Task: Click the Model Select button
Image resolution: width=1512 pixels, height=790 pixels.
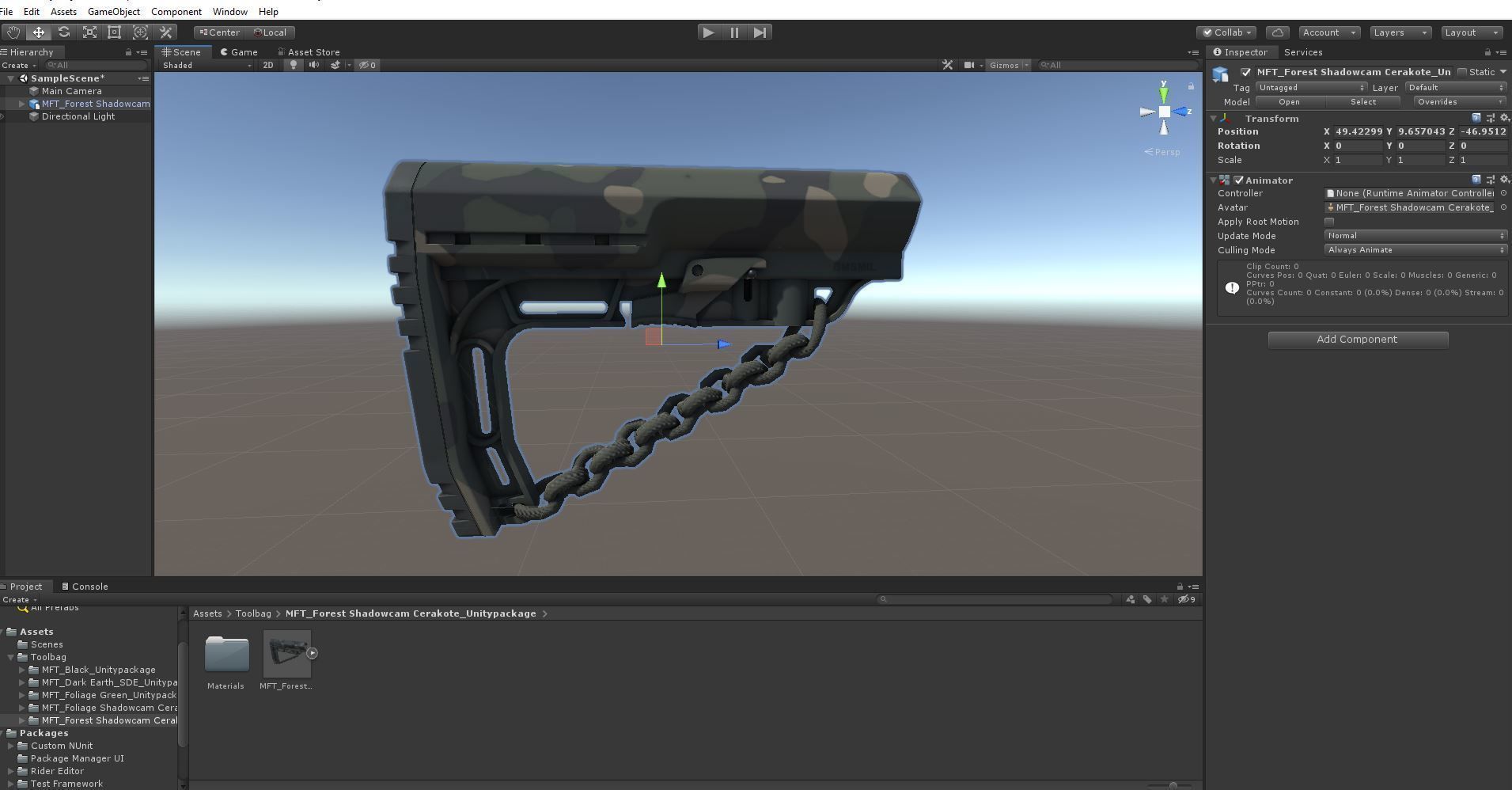Action: (x=1362, y=102)
